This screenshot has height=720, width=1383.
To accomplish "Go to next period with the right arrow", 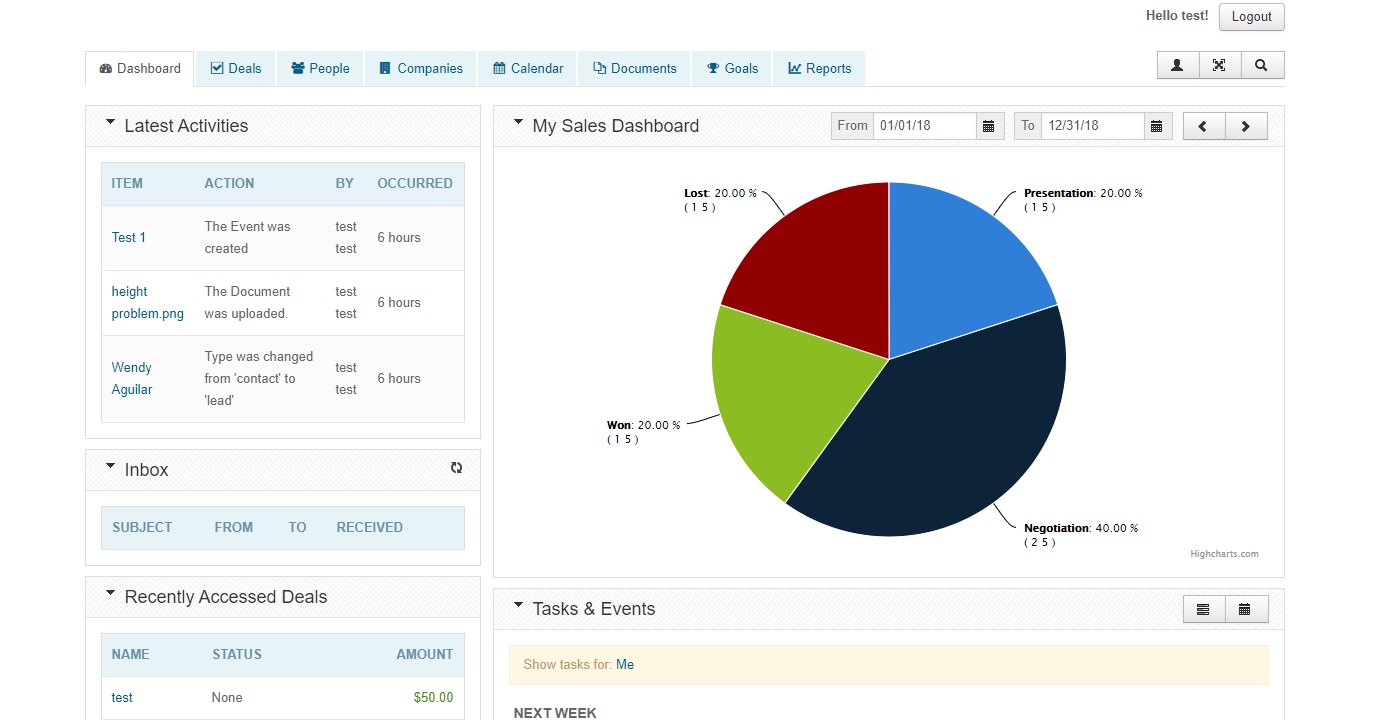I will pos(1246,126).
